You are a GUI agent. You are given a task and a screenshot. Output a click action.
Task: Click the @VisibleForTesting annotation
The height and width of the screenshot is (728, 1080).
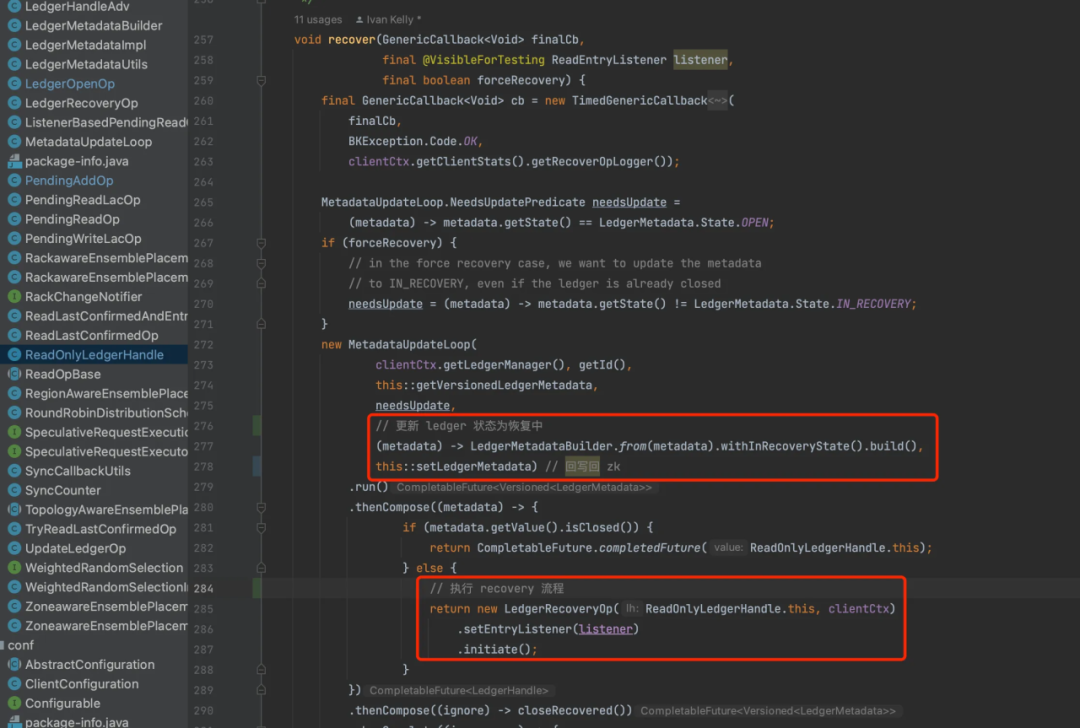483,60
